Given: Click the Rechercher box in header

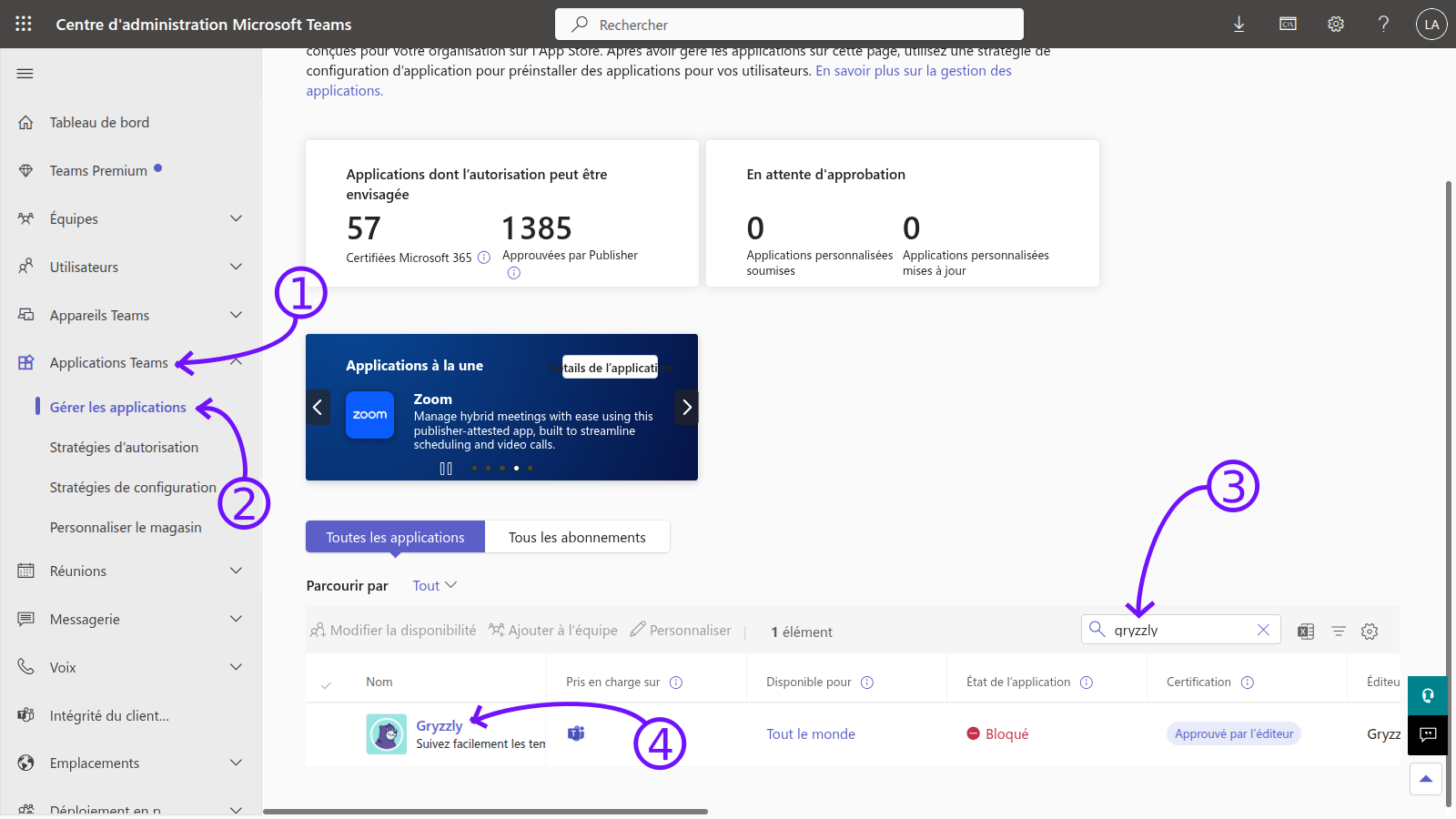Looking at the screenshot, I should 789,25.
